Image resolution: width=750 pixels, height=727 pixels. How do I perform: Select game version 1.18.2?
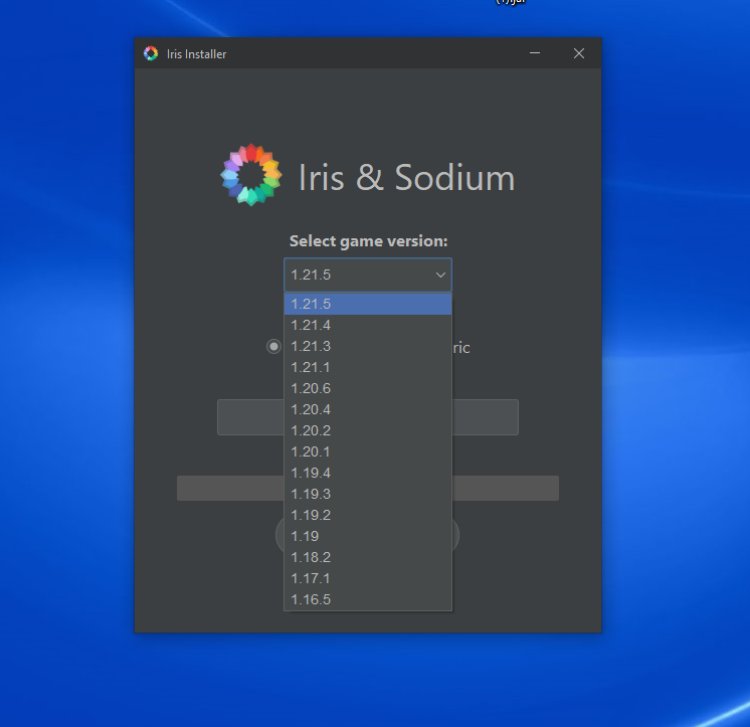pyautogui.click(x=367, y=557)
